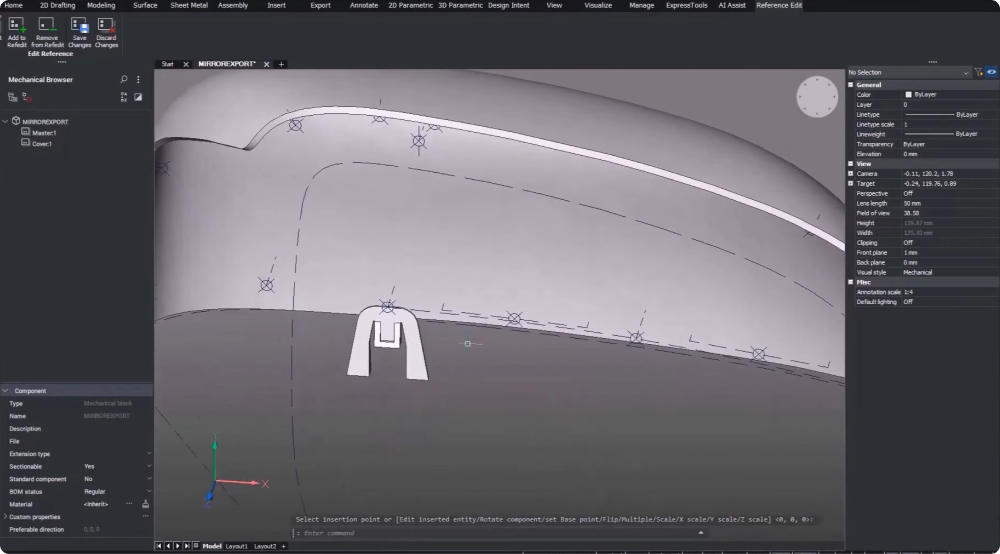
Task: Switch to the Reference Edit ribbon tab
Action: tap(779, 5)
